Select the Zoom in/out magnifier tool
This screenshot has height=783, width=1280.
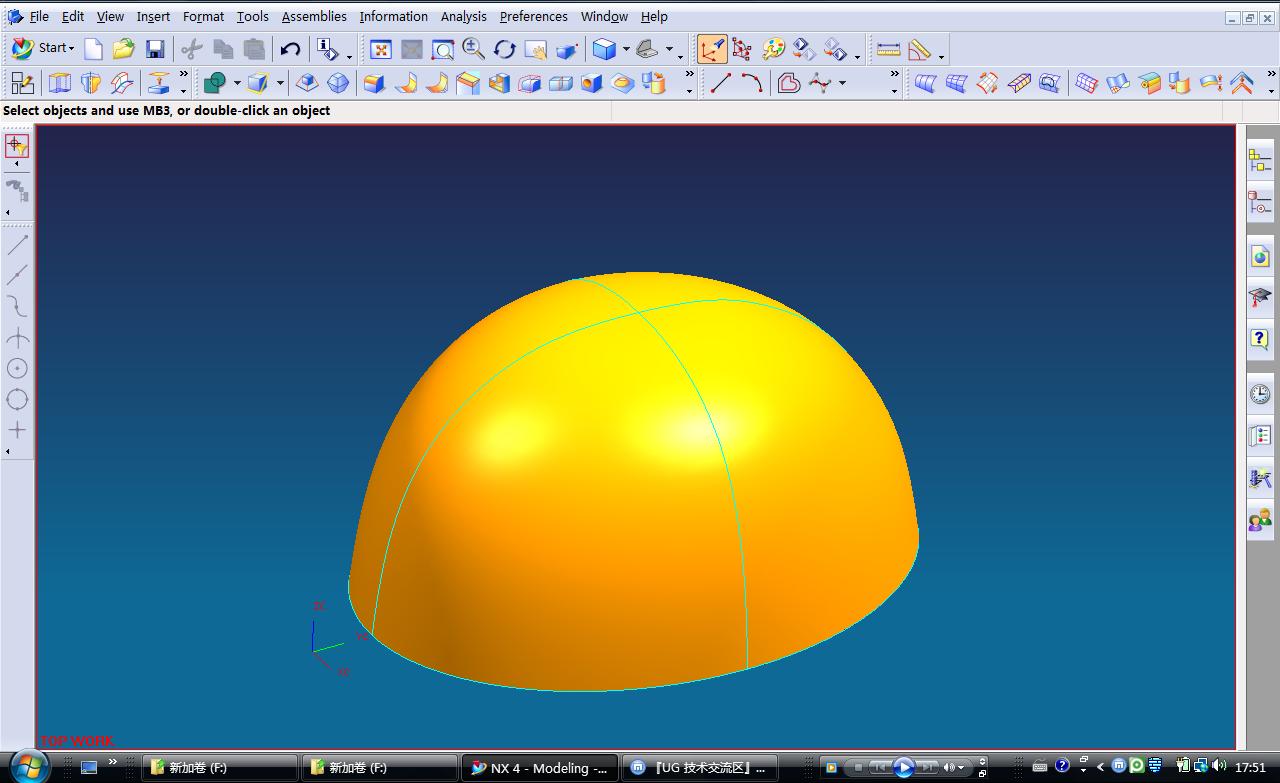coord(473,49)
